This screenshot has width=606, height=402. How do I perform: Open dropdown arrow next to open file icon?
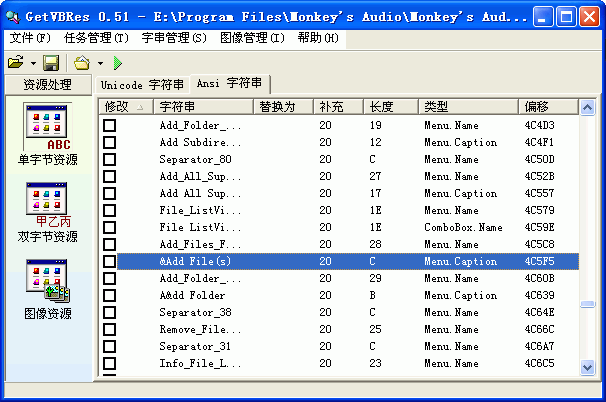tap(33, 63)
